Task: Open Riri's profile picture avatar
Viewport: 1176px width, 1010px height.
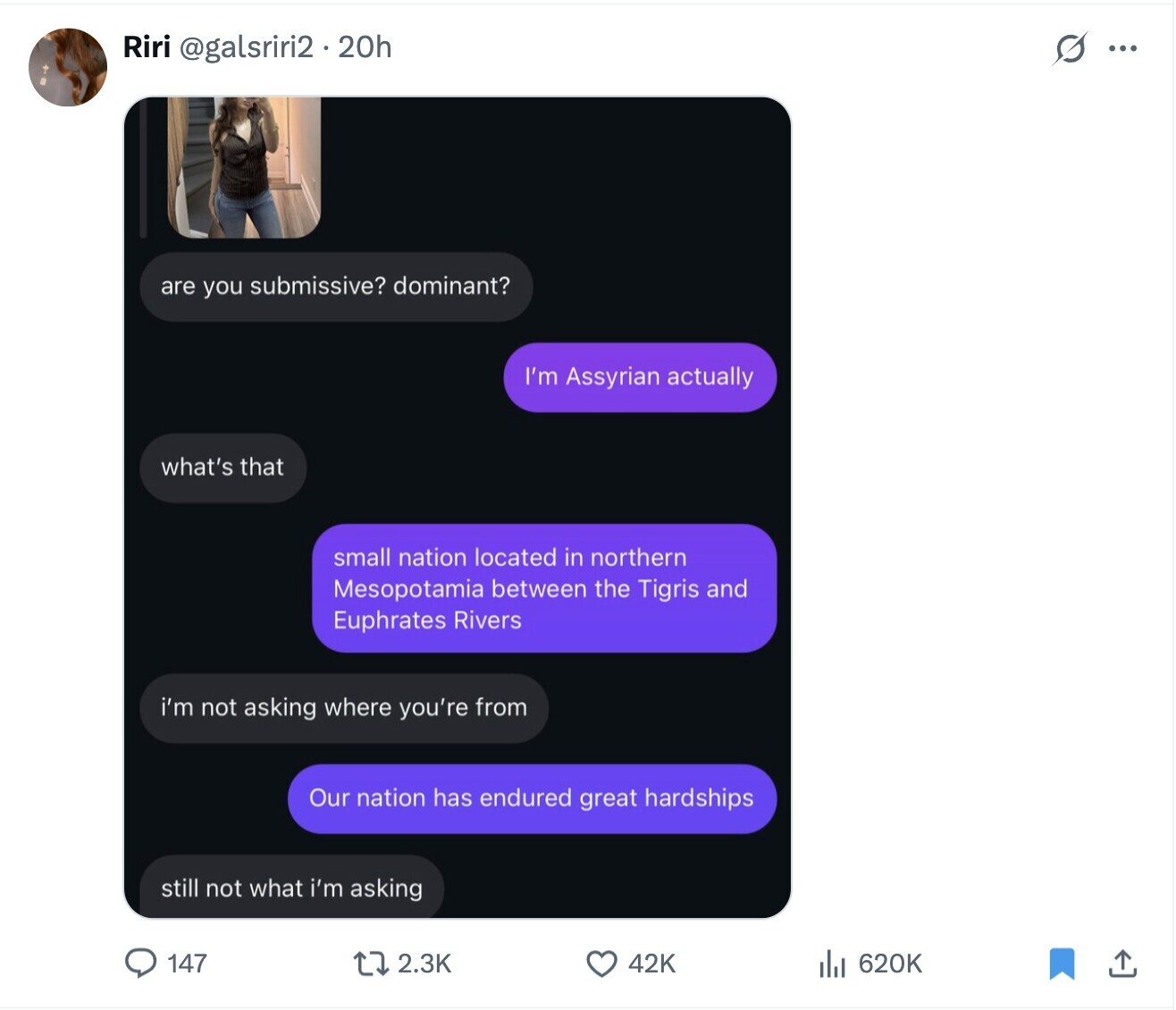Action: click(68, 67)
